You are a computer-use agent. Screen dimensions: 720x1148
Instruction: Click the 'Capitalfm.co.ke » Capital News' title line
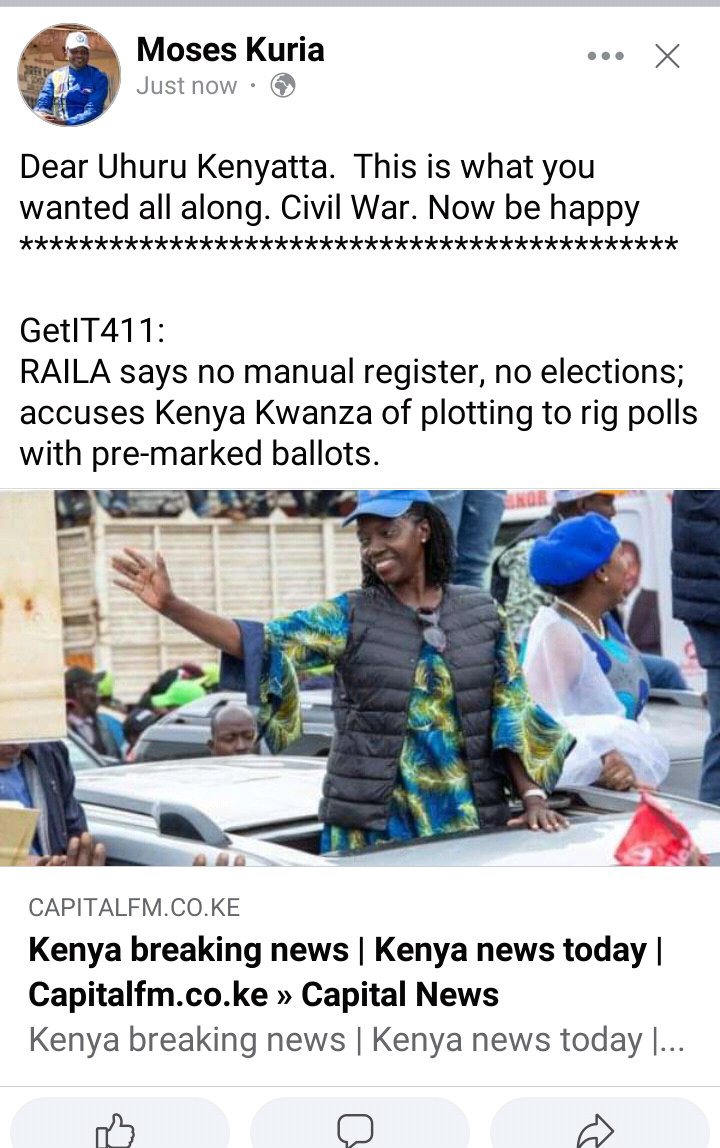click(x=264, y=994)
